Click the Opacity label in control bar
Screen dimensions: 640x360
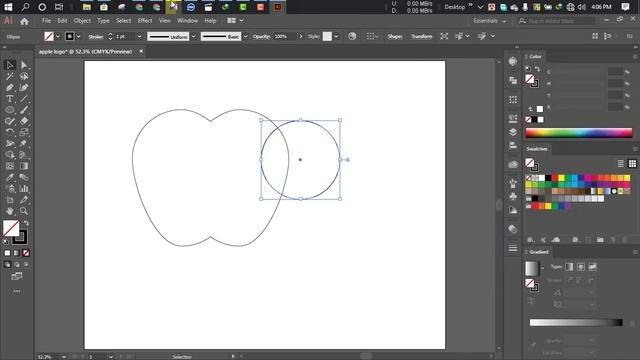coord(262,36)
